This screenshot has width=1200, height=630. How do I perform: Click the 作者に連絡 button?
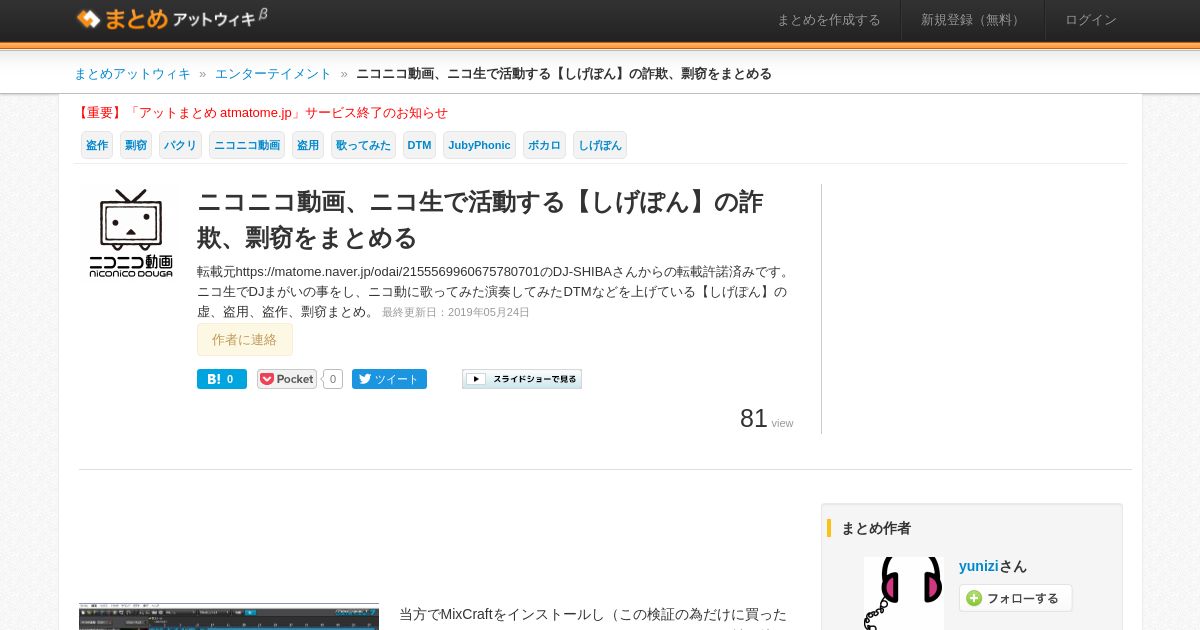[x=245, y=340]
